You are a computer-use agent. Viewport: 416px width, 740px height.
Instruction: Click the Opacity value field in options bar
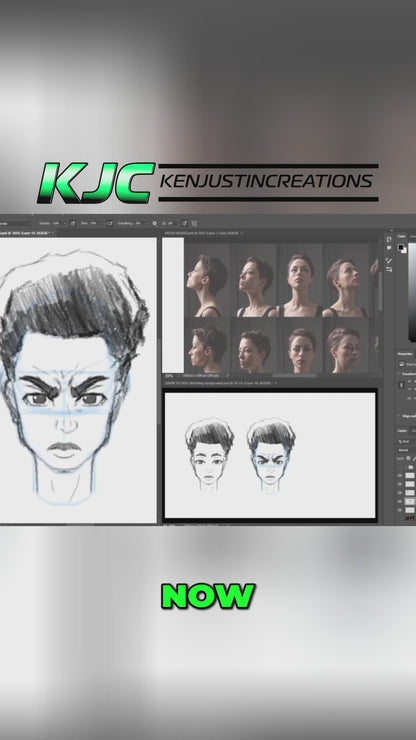(x=56, y=223)
